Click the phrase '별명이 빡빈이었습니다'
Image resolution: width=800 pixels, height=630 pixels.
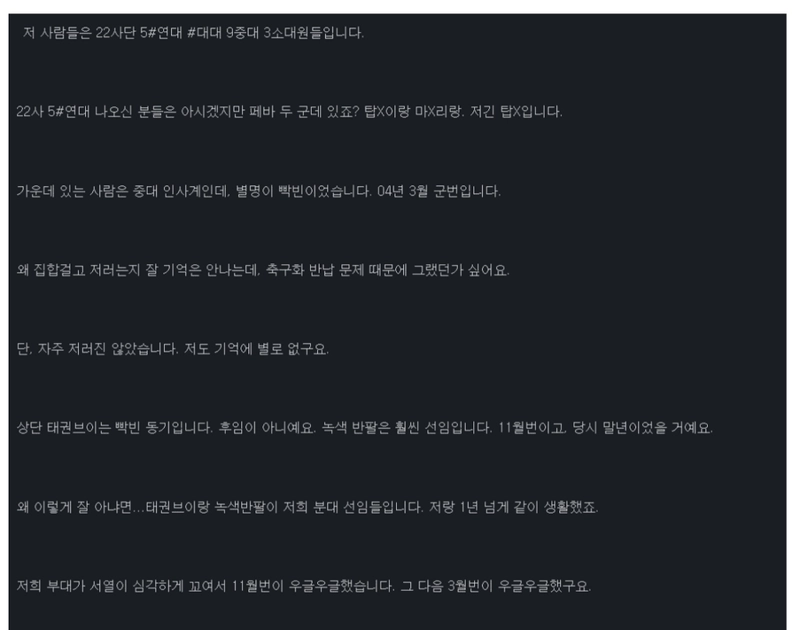(303, 191)
